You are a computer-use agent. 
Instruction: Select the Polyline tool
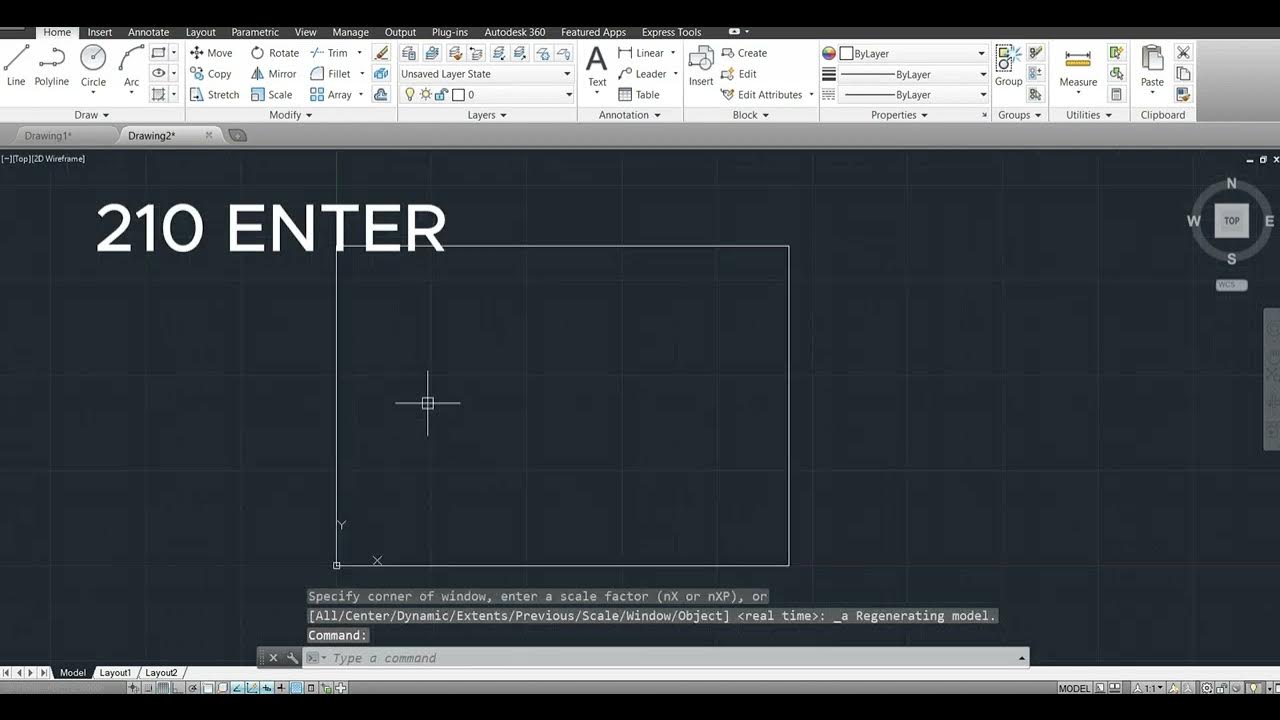point(52,65)
